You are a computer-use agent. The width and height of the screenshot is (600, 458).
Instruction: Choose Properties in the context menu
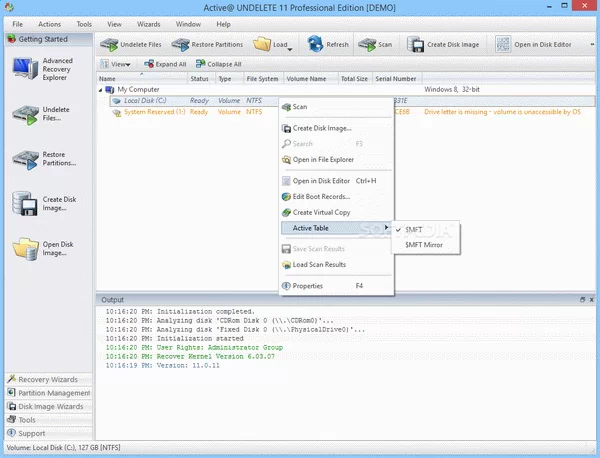tap(337, 286)
